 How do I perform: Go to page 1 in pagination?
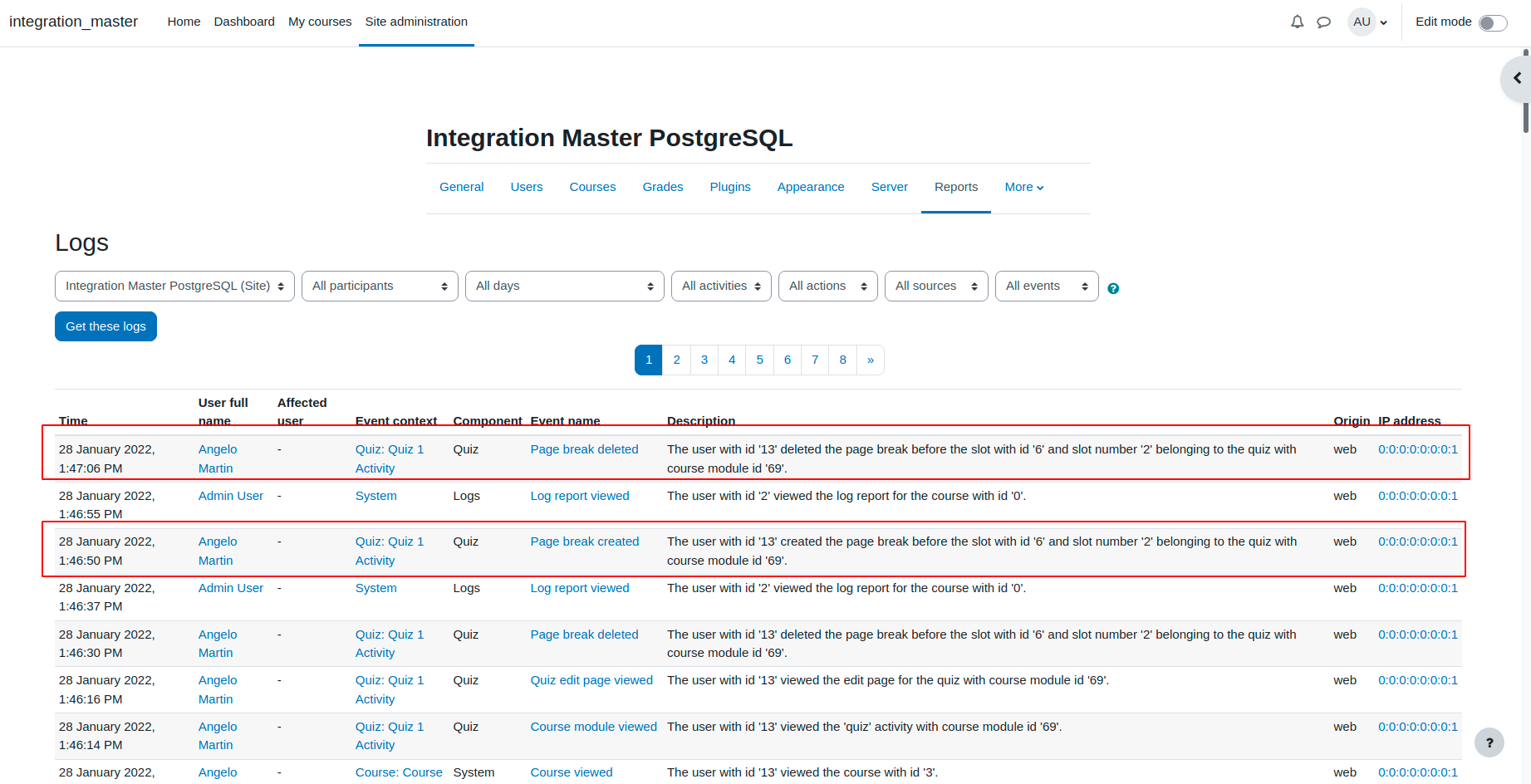tap(649, 360)
